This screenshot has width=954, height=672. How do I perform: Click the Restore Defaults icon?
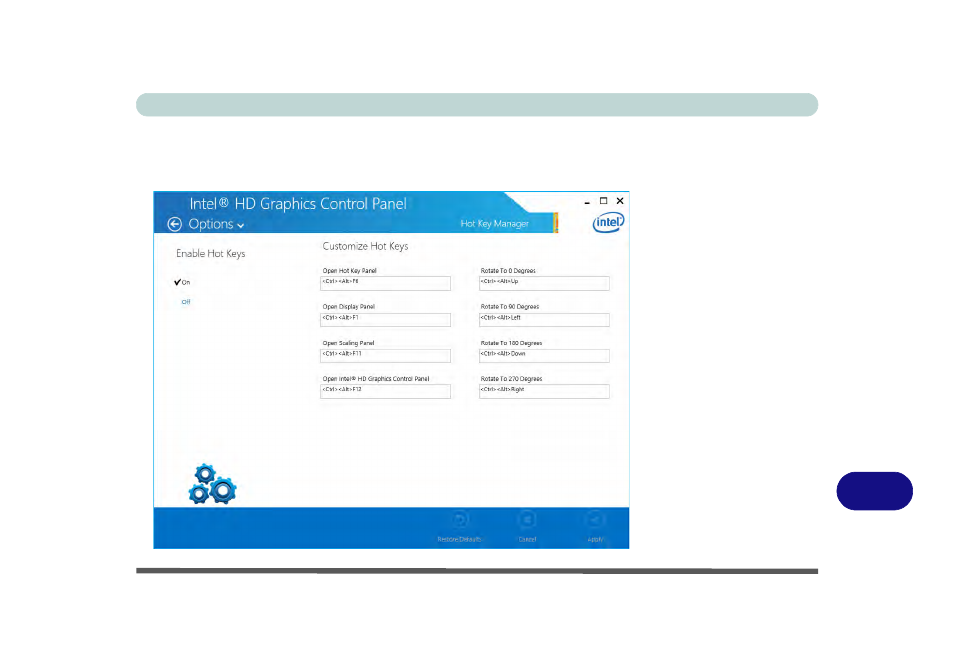point(459,521)
